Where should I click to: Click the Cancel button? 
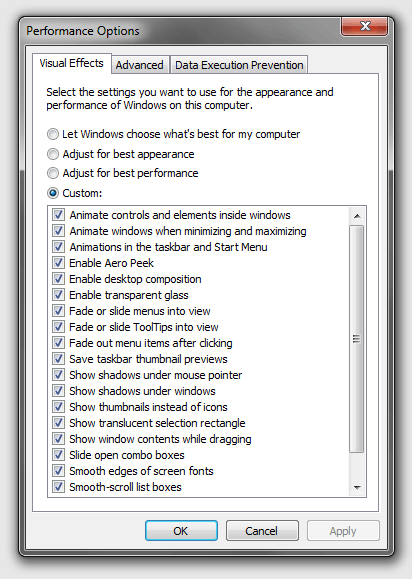(262, 531)
